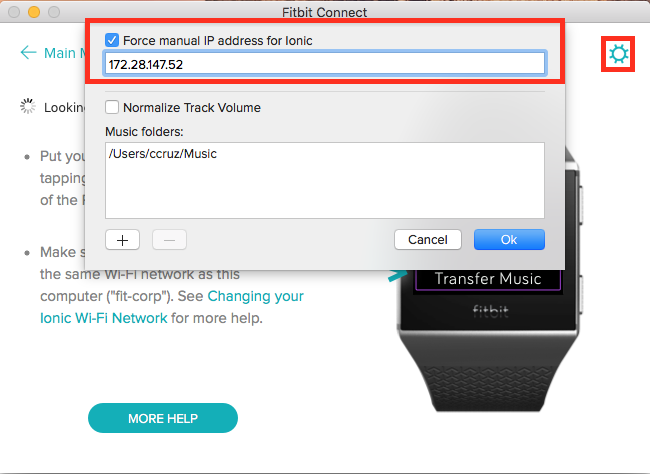
Task: Click the back arrow beside Main Menu
Action: (28, 53)
